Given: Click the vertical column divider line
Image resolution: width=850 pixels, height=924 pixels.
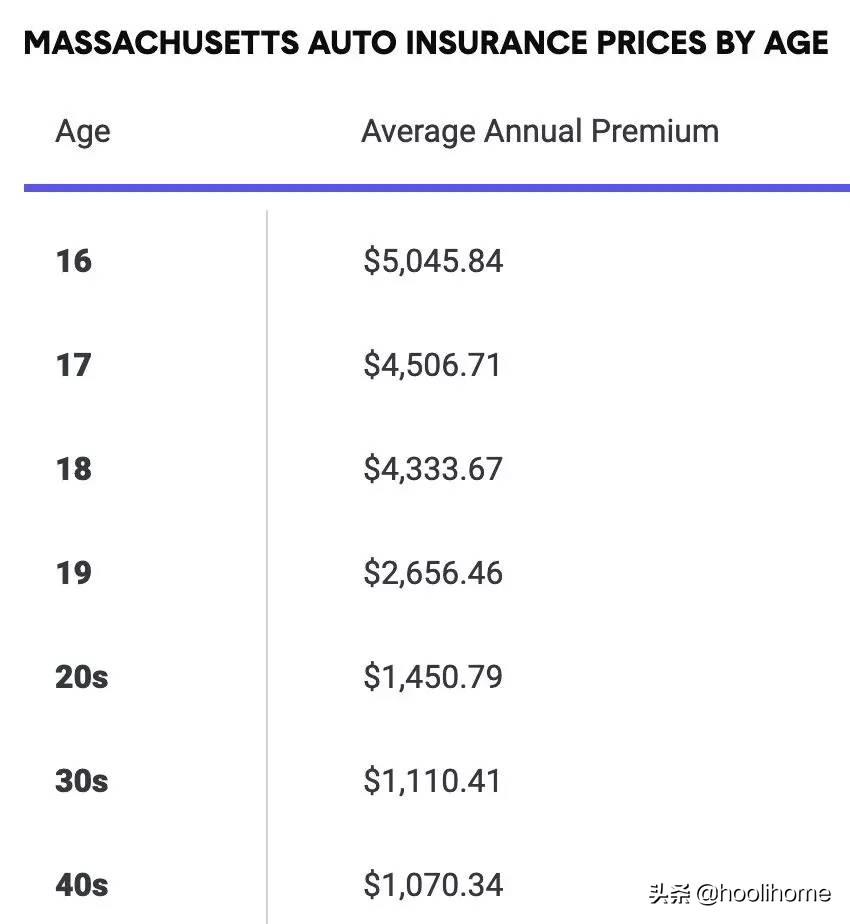Looking at the screenshot, I should tap(267, 560).
